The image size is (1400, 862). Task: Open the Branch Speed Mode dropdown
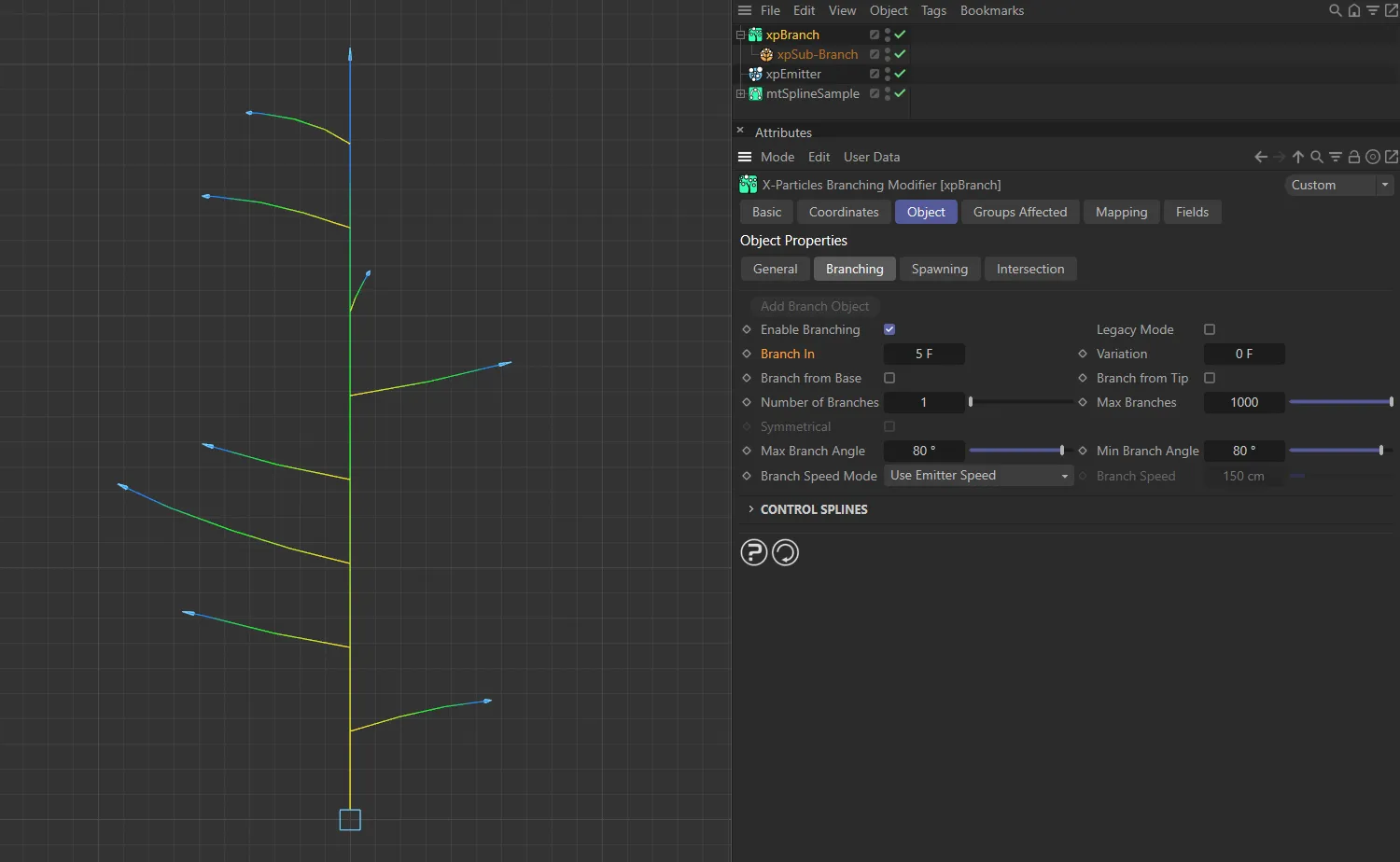pos(978,476)
